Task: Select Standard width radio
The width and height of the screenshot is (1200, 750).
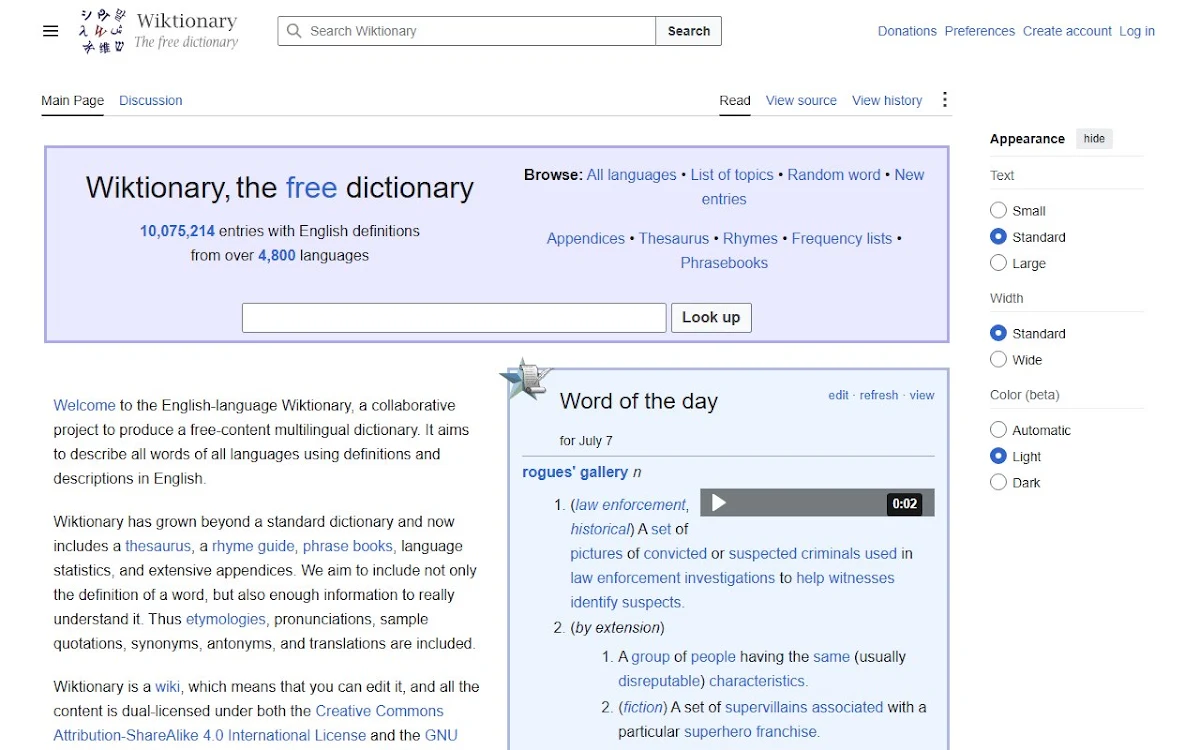Action: point(998,333)
